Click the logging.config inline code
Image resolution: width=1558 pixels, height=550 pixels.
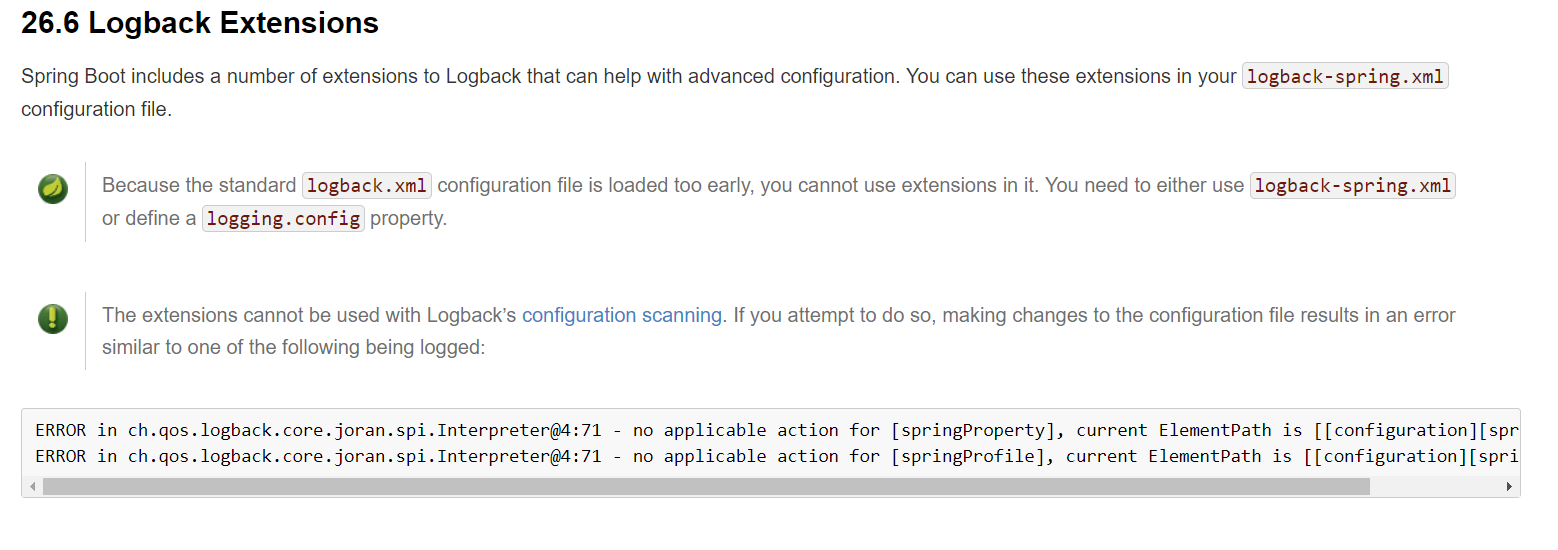pyautogui.click(x=283, y=219)
